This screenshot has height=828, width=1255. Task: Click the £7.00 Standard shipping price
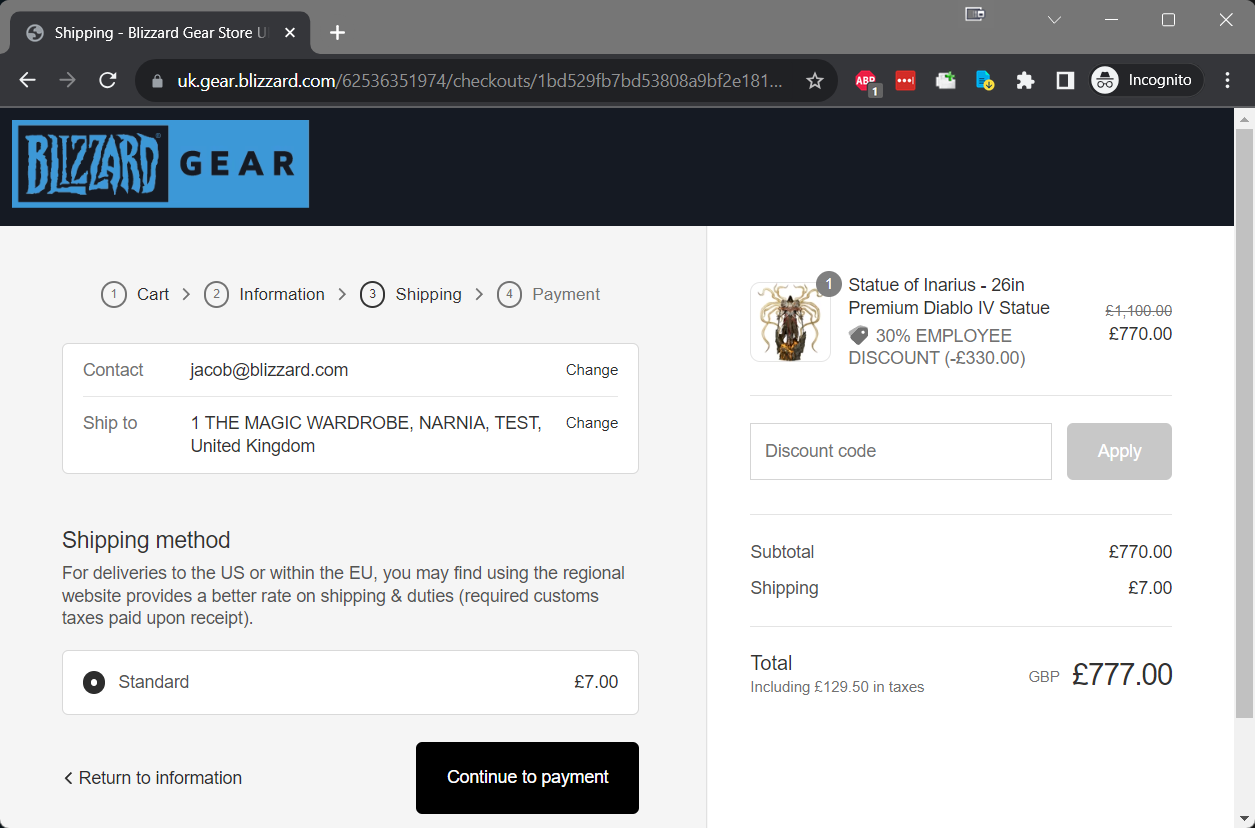[x=596, y=683]
